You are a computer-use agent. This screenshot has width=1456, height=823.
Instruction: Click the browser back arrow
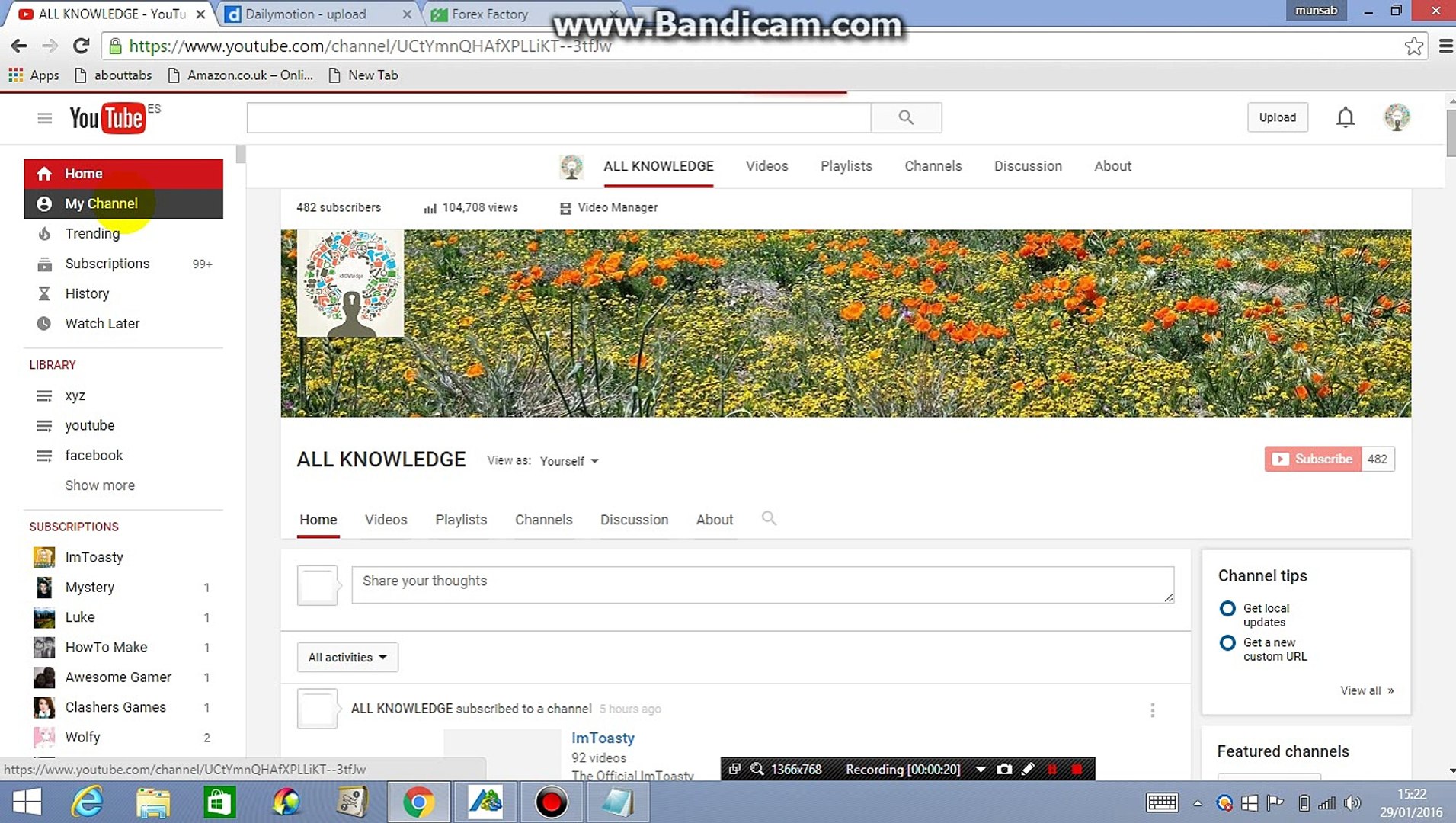click(x=19, y=46)
